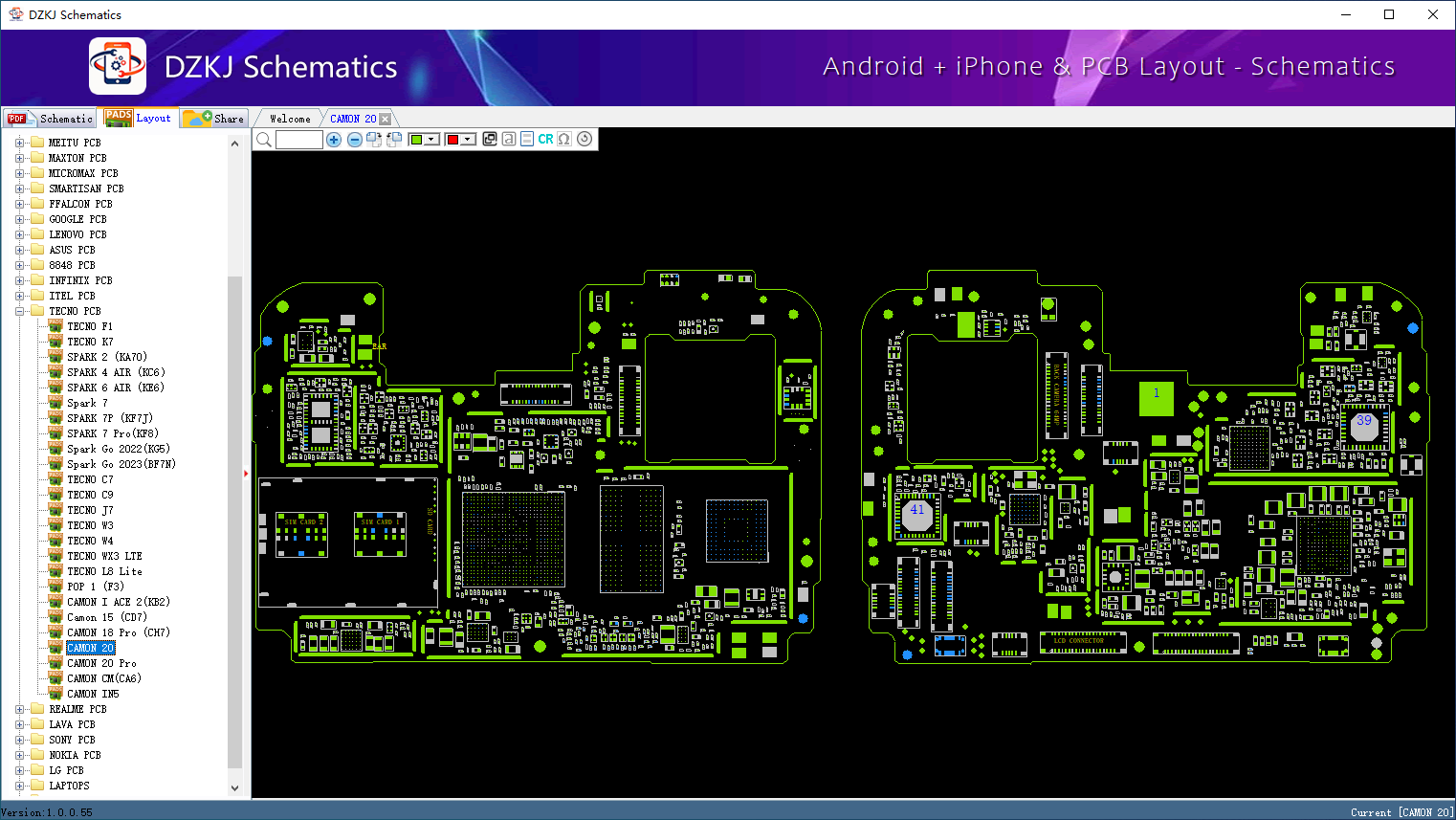The width and height of the screenshot is (1456, 820).
Task: Zoom in with the blue plus button
Action: tap(334, 140)
